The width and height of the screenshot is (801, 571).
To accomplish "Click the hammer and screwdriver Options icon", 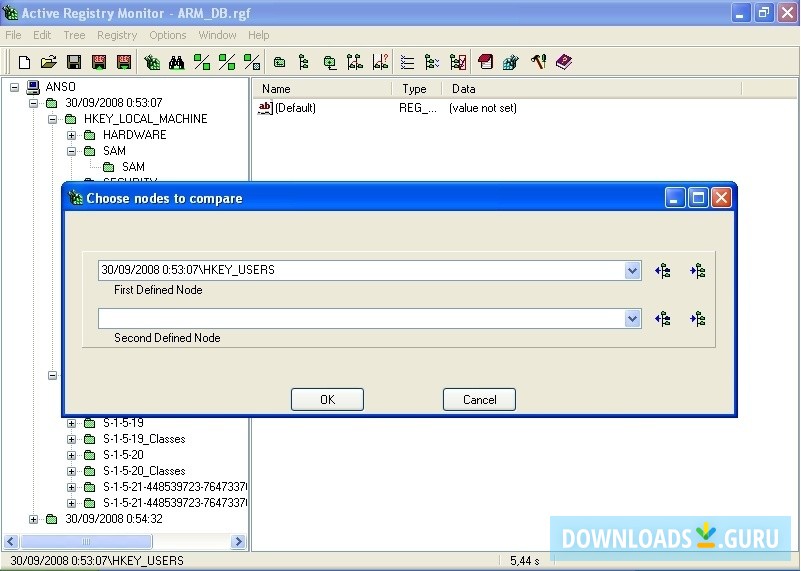I will pos(538,62).
